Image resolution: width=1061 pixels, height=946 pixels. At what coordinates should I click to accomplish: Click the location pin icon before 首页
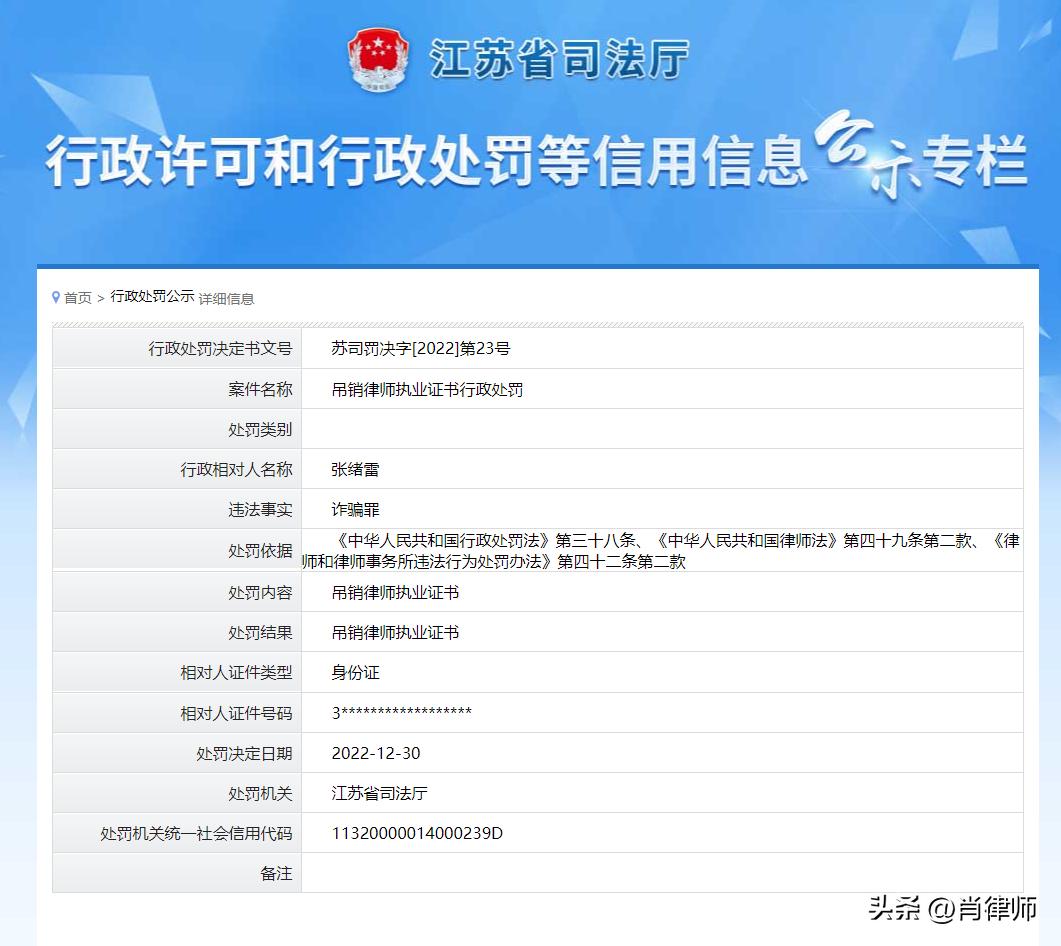(x=56, y=296)
